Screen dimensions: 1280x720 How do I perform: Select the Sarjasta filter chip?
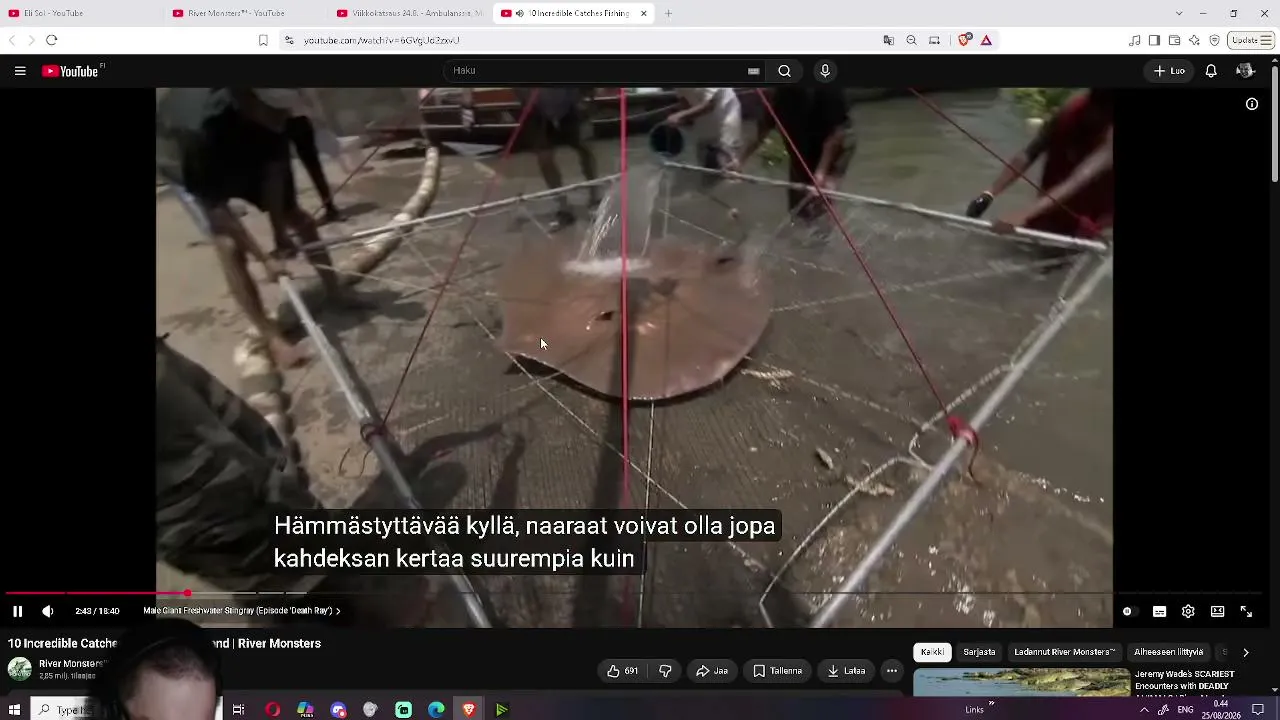tap(979, 652)
